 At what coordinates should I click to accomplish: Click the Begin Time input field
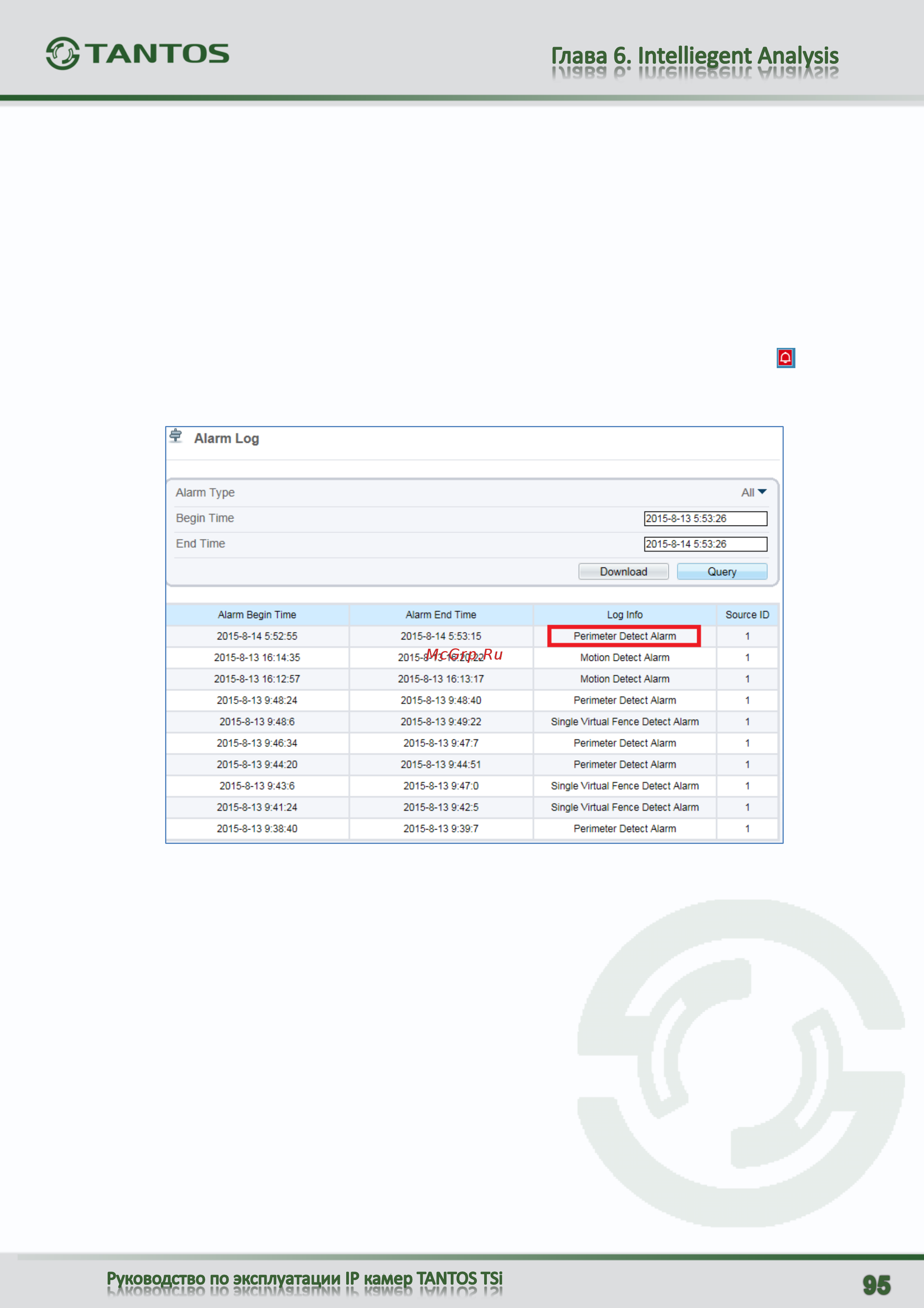point(705,519)
